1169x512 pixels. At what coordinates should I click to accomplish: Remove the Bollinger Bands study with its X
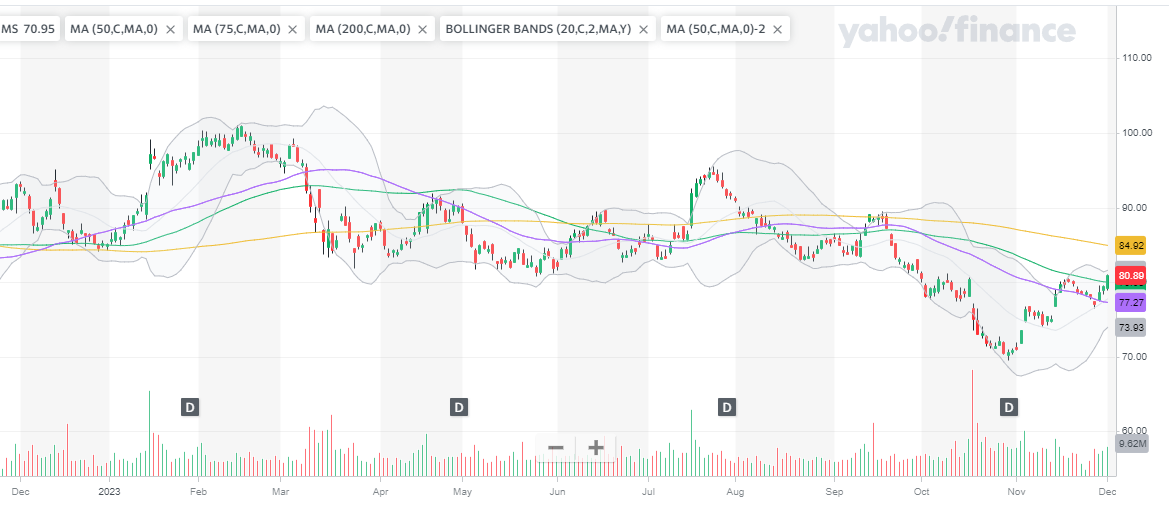pyautogui.click(x=644, y=30)
